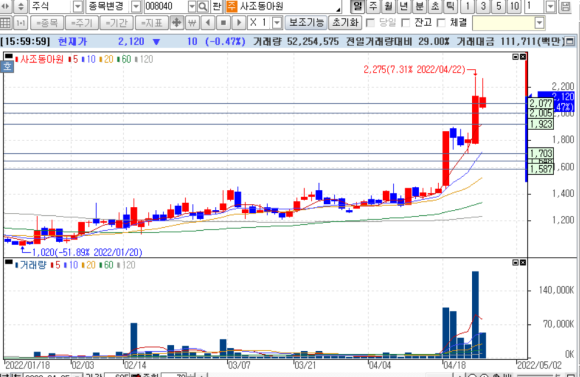Click the magnifier stock search icon

tap(203, 6)
